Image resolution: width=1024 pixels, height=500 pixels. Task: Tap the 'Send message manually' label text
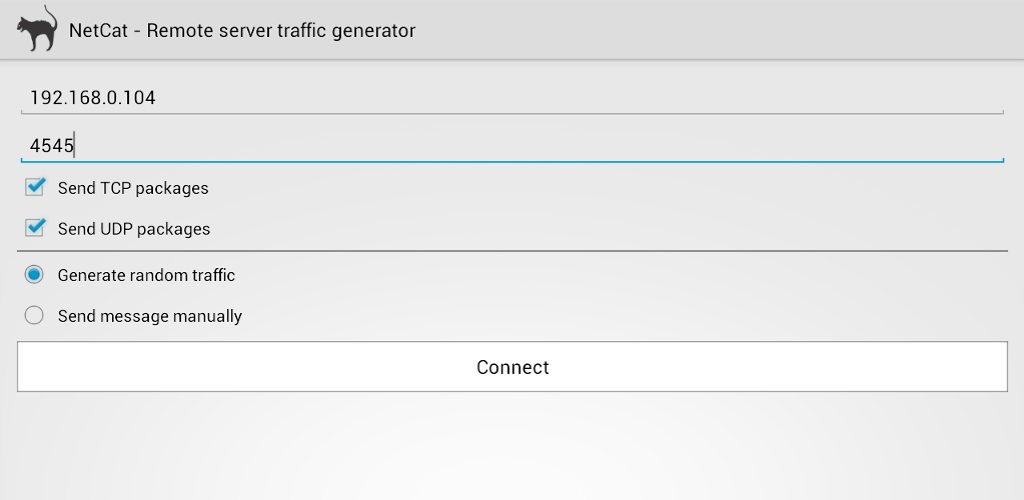tap(150, 317)
